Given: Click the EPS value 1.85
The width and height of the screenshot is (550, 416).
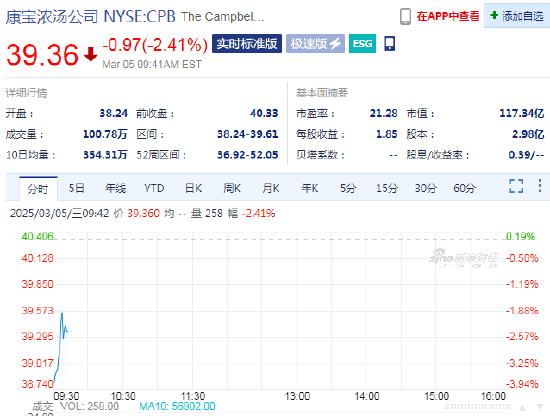Looking at the screenshot, I should 387,134.
